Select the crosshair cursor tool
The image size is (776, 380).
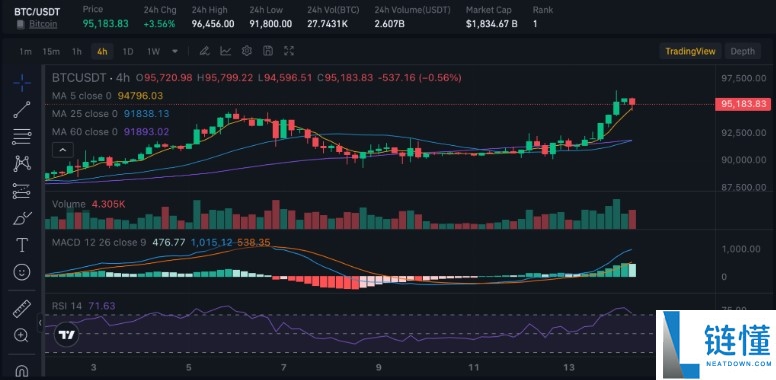(x=22, y=83)
